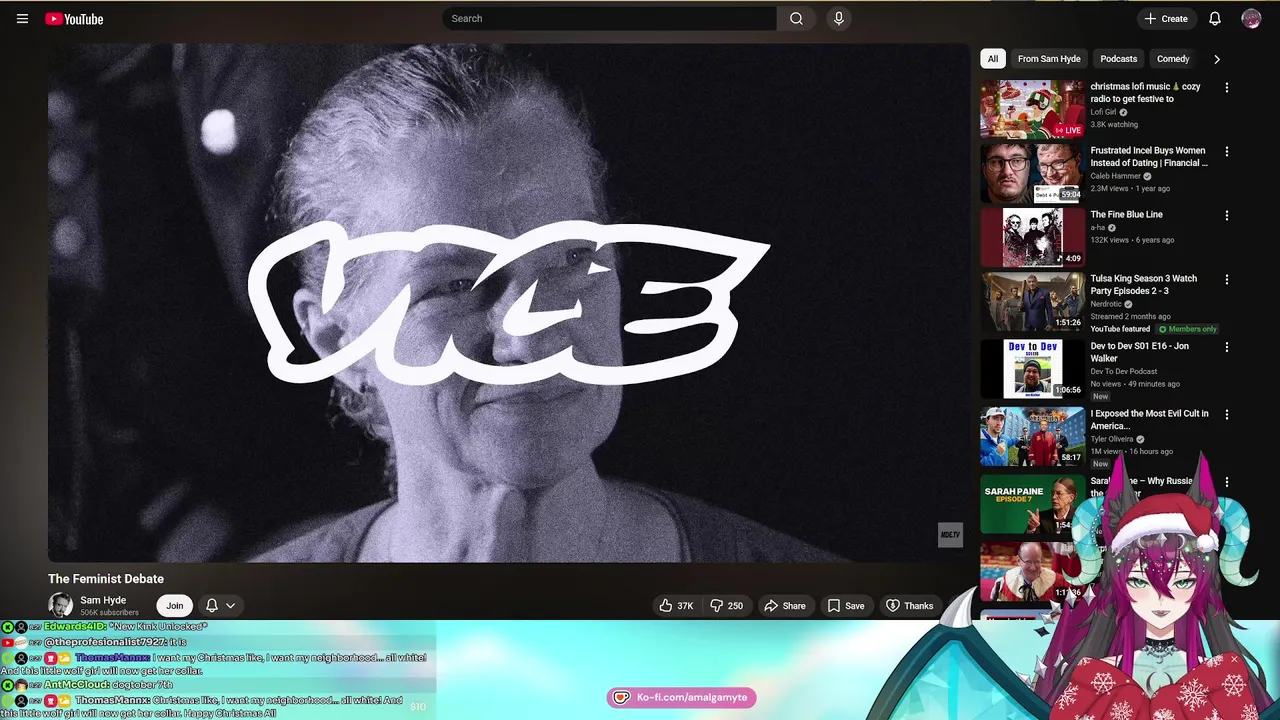Open I Exposed the Most Evil Cult title
The image size is (1280, 720).
tap(1149, 420)
